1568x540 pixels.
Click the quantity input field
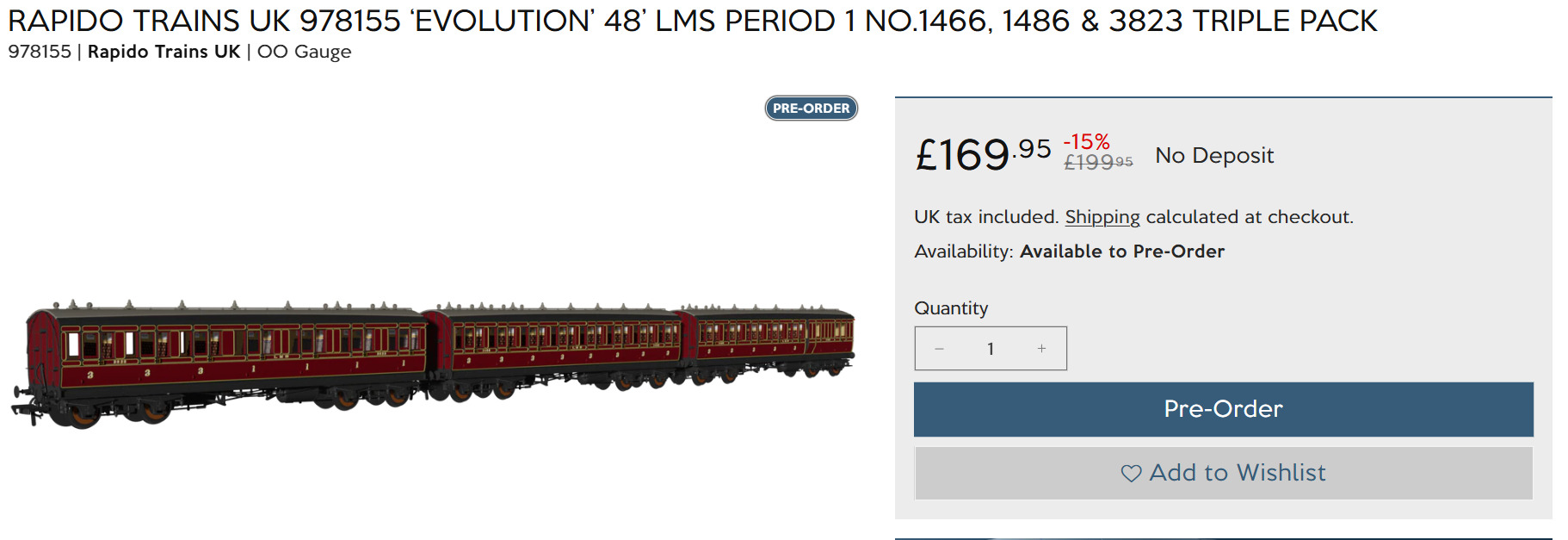(x=991, y=349)
